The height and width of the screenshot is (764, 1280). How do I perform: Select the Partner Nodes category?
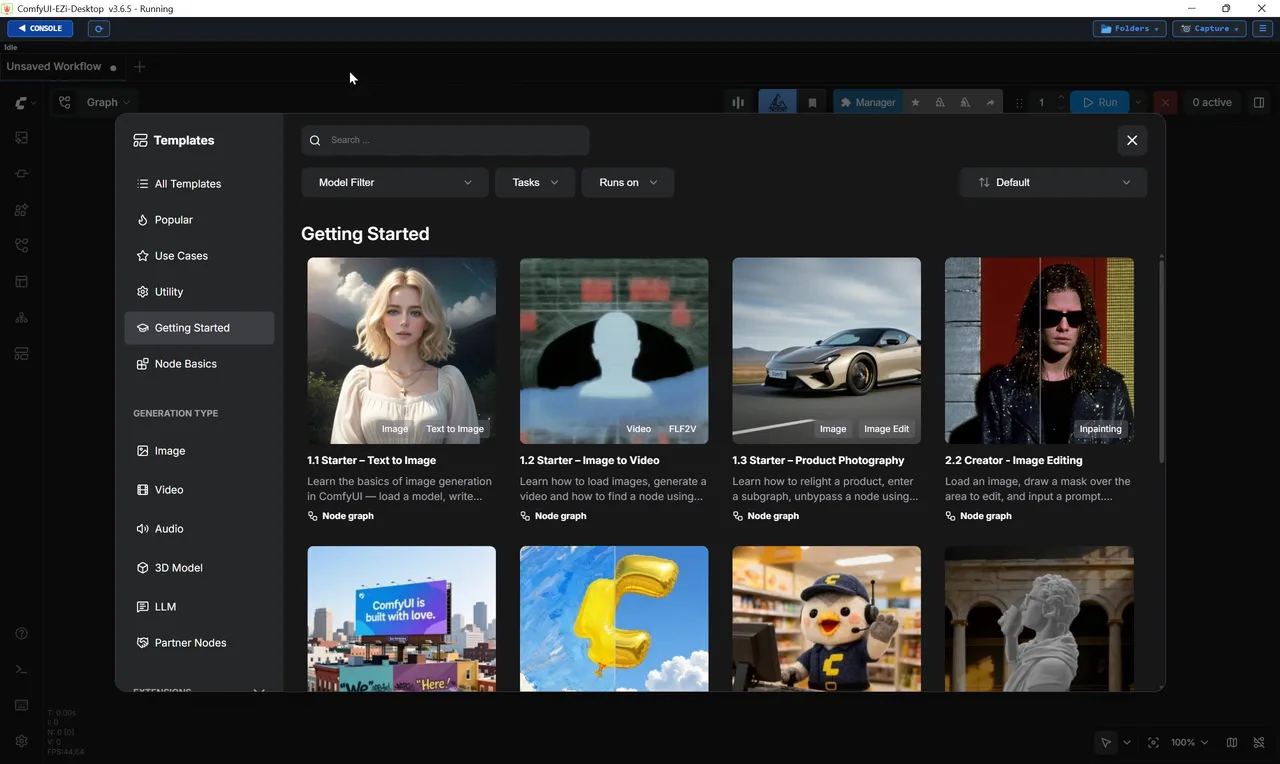pyautogui.click(x=199, y=643)
